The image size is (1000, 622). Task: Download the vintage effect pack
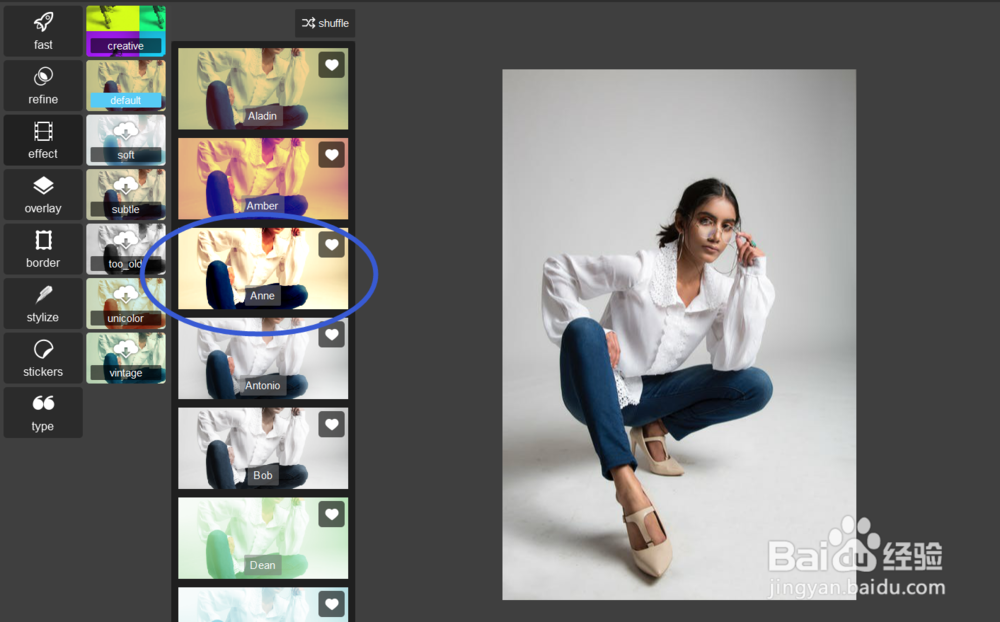(x=126, y=358)
